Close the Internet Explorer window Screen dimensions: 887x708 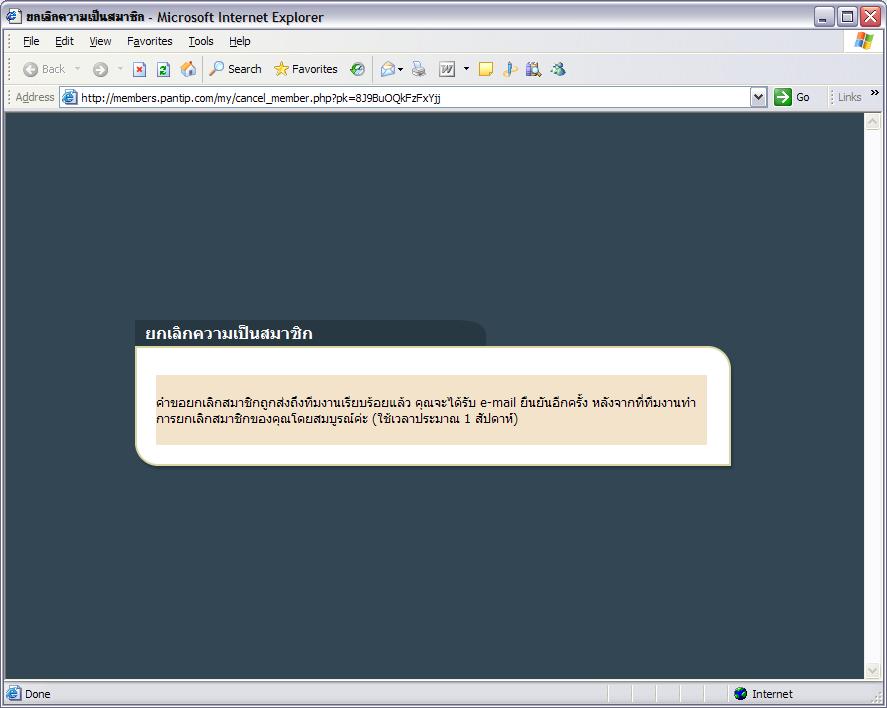click(871, 17)
